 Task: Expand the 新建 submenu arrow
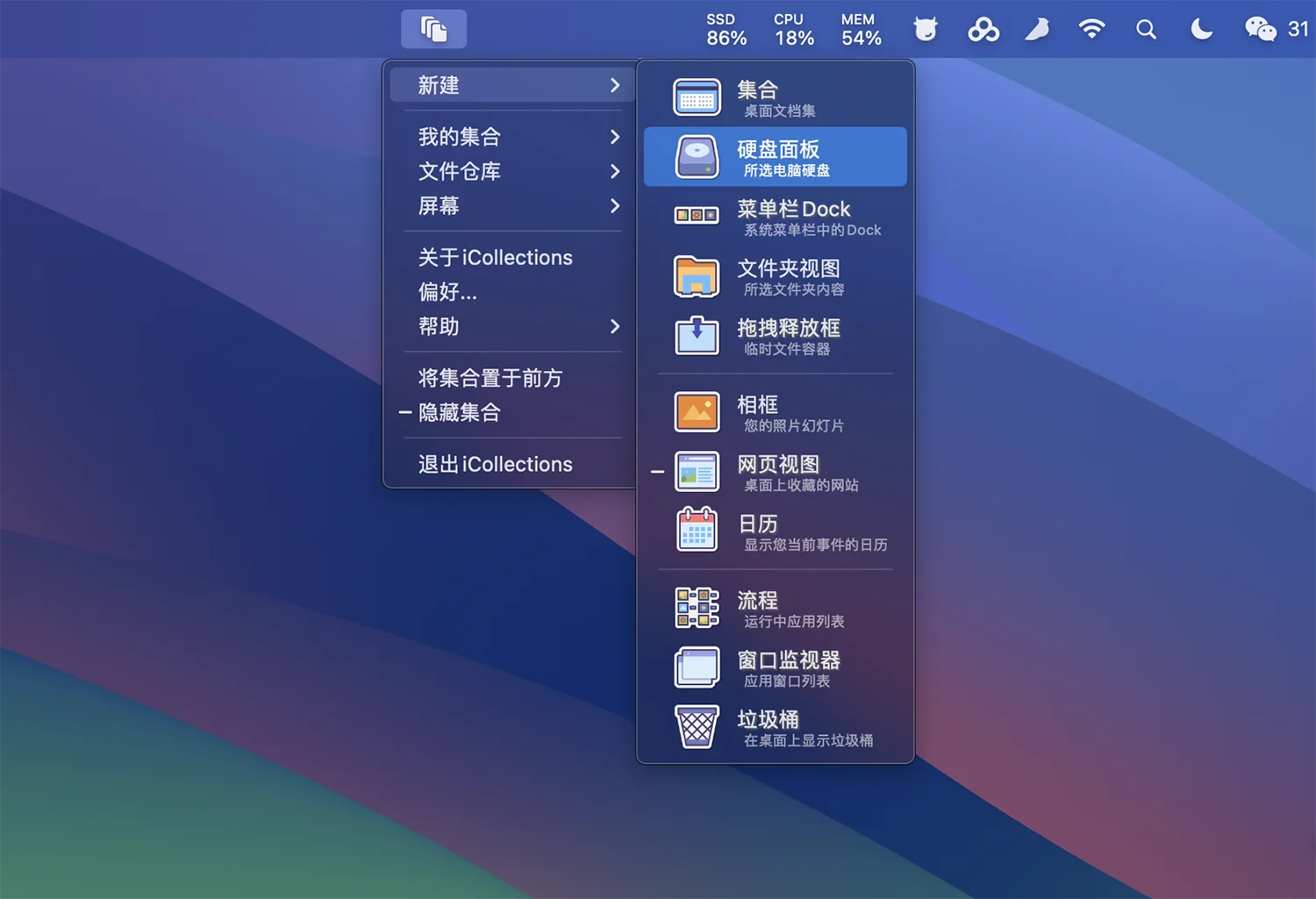pos(615,85)
